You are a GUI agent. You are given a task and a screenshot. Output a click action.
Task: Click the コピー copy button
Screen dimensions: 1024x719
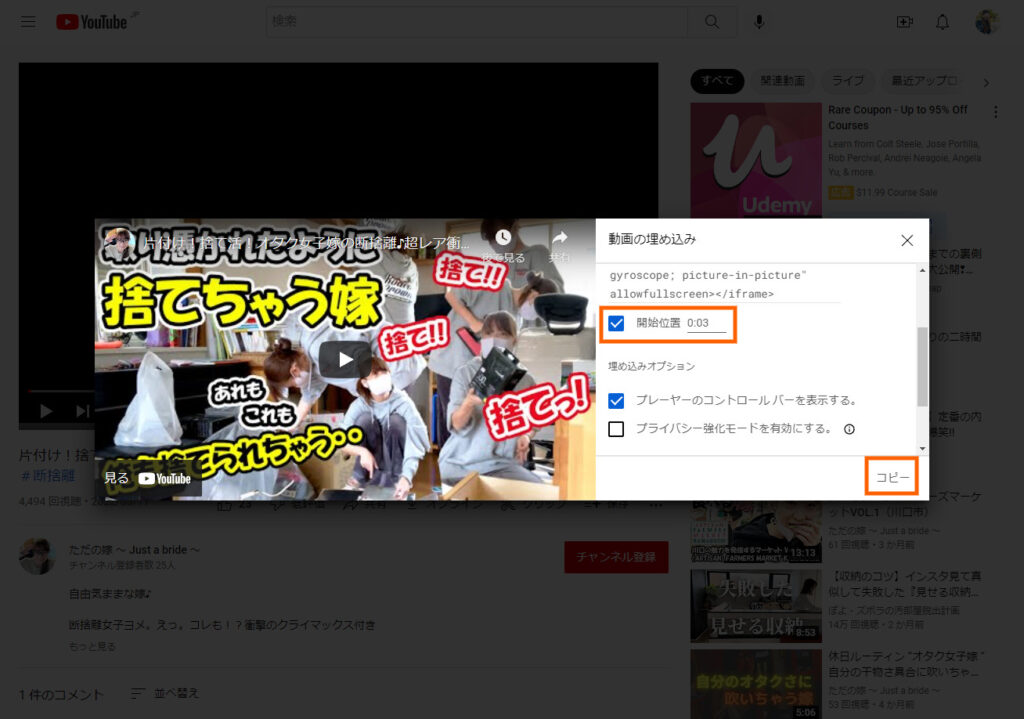click(892, 477)
